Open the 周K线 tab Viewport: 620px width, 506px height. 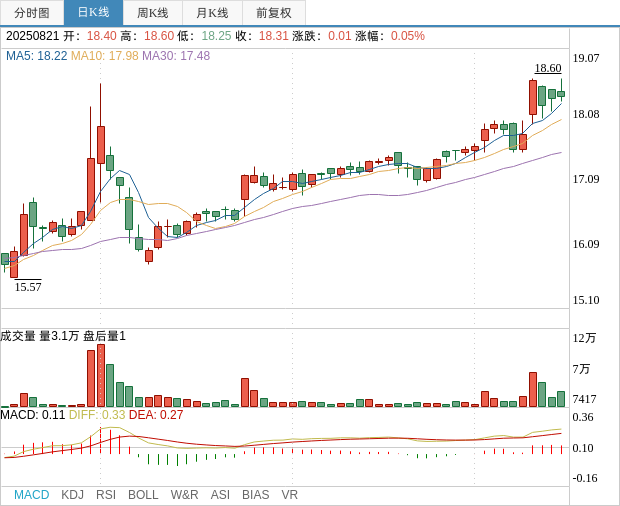153,13
